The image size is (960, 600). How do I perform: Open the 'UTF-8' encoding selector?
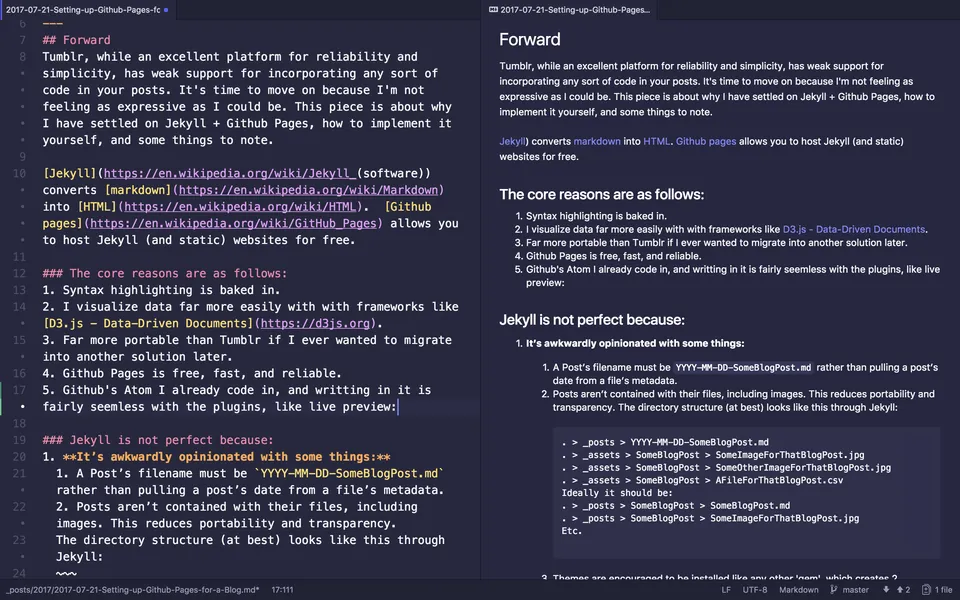(x=754, y=590)
